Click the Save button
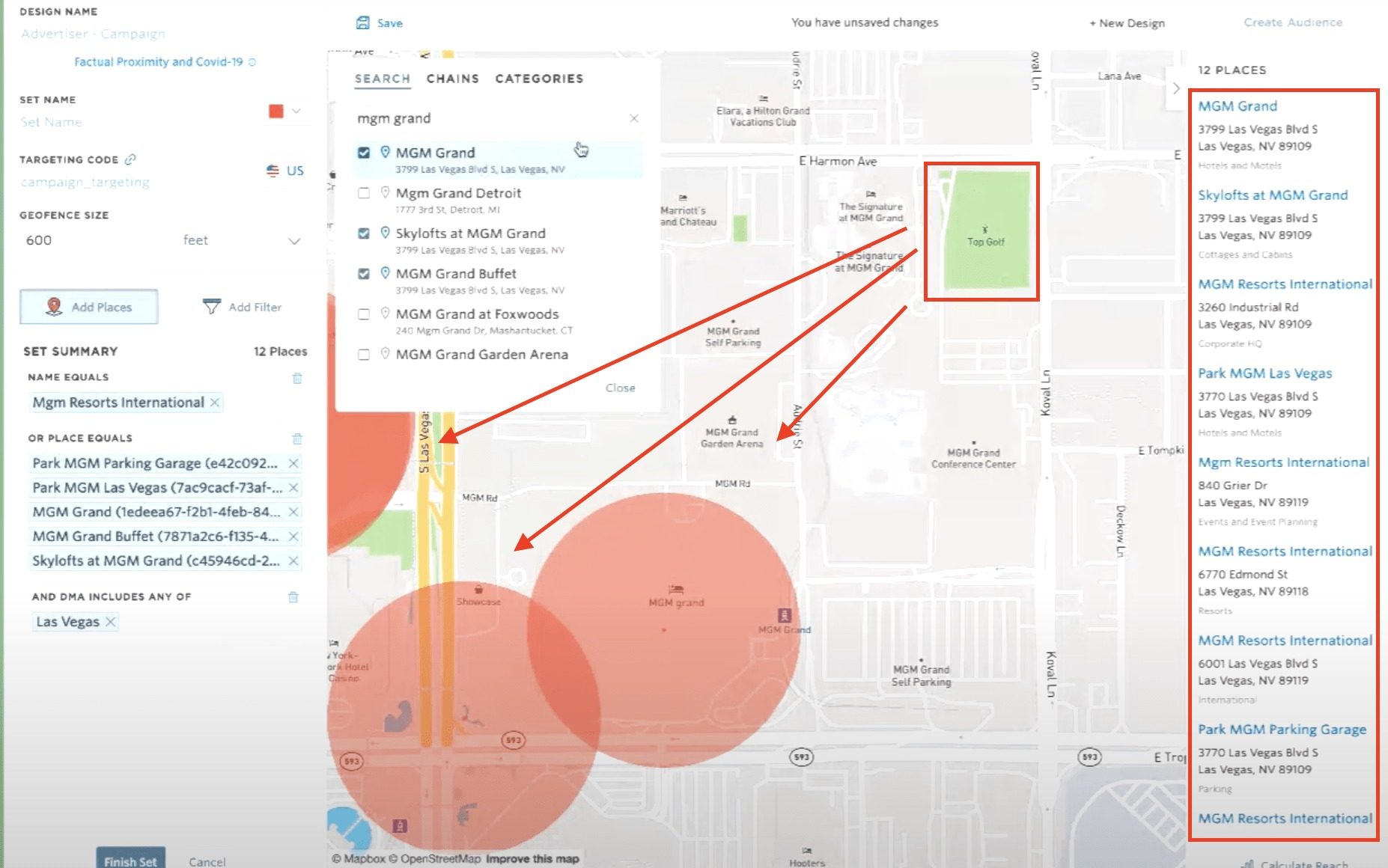 tap(380, 22)
